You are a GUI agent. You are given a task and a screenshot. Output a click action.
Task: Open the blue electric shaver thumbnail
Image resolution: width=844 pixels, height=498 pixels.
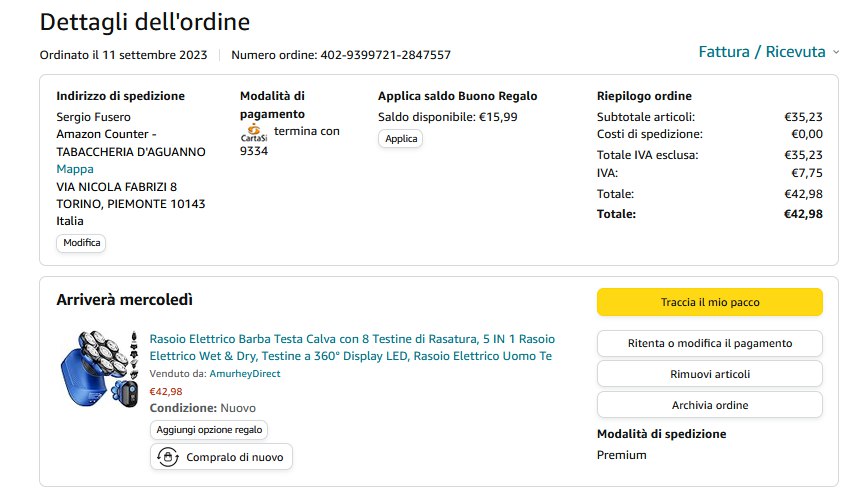[96, 367]
